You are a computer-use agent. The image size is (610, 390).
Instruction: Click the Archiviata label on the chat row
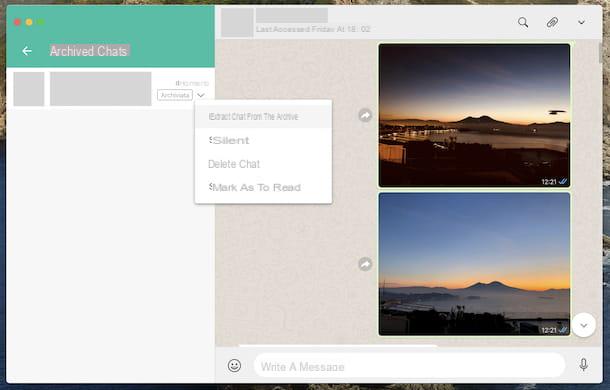(175, 95)
